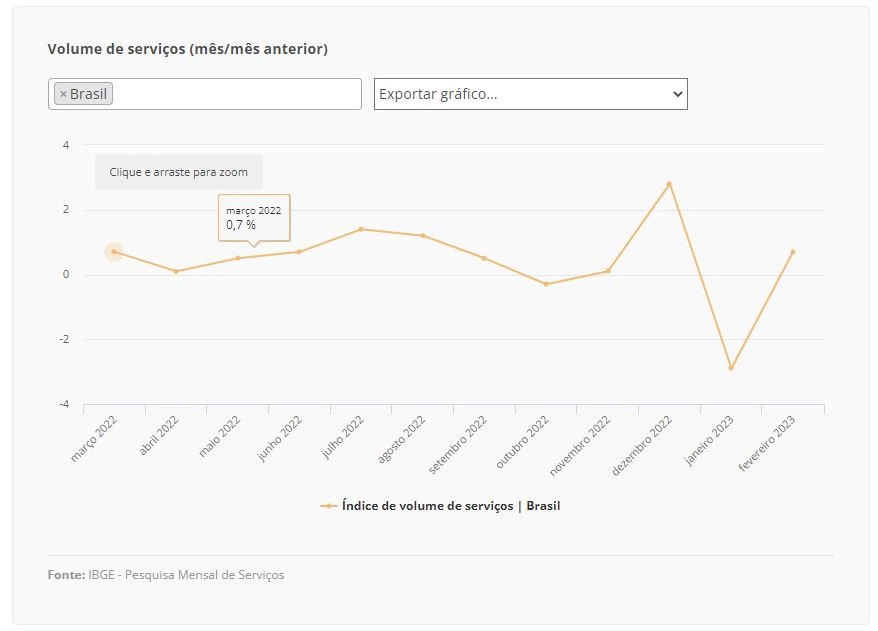Select the dezembro 2022 peak data point
Image resolution: width=878 pixels, height=631 pixels.
(x=669, y=184)
